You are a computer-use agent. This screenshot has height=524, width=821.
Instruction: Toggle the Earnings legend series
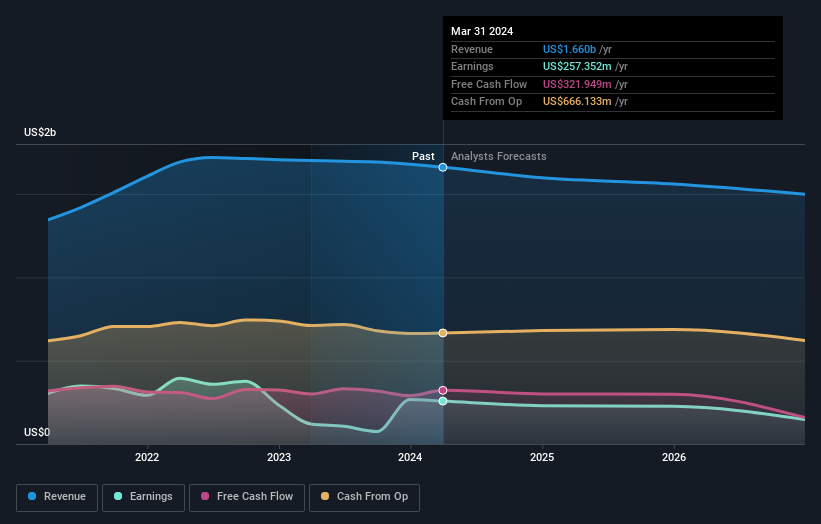(143, 497)
